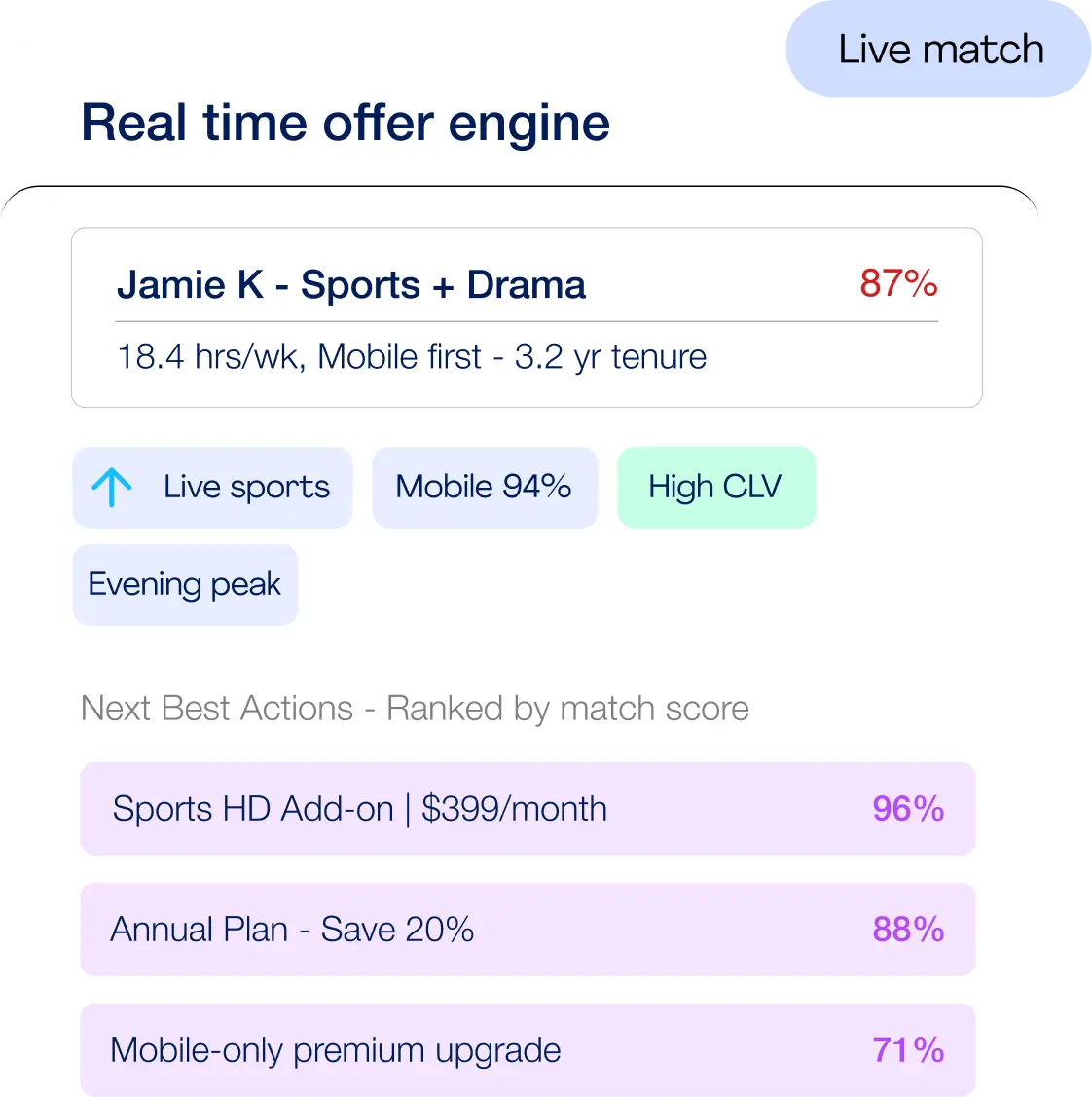Select the Evening peak tag
This screenshot has height=1097, width=1092.
pyautogui.click(x=185, y=584)
